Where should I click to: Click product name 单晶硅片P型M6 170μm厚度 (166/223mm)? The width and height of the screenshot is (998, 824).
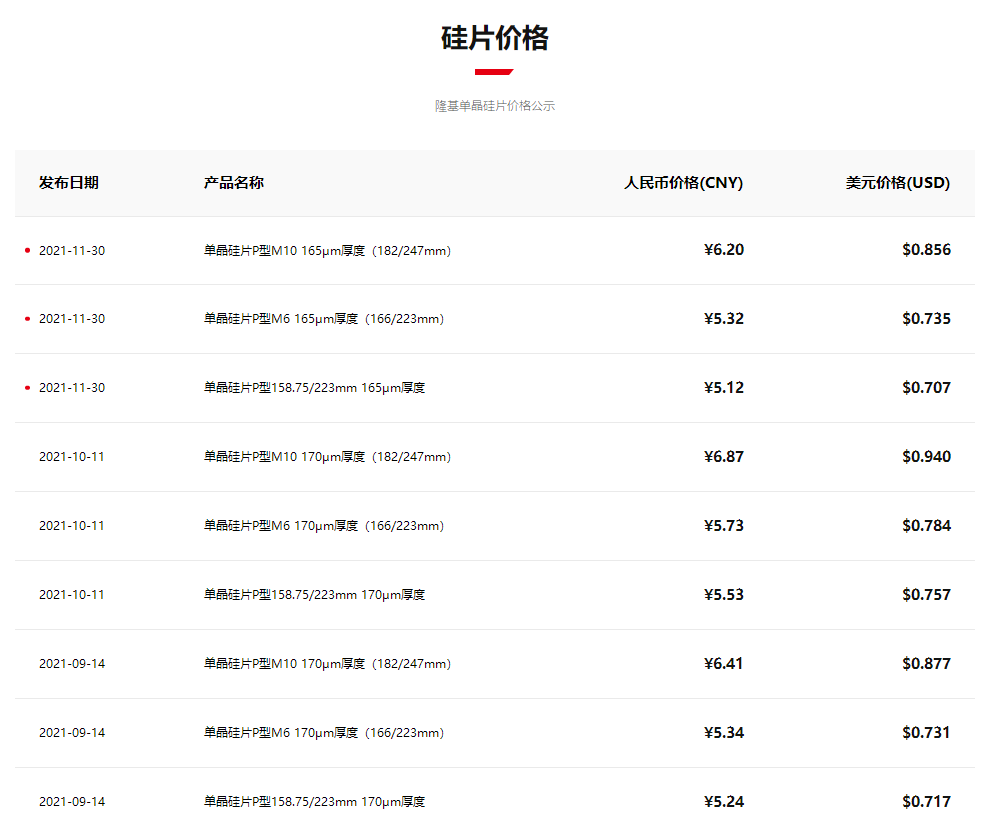[318, 525]
